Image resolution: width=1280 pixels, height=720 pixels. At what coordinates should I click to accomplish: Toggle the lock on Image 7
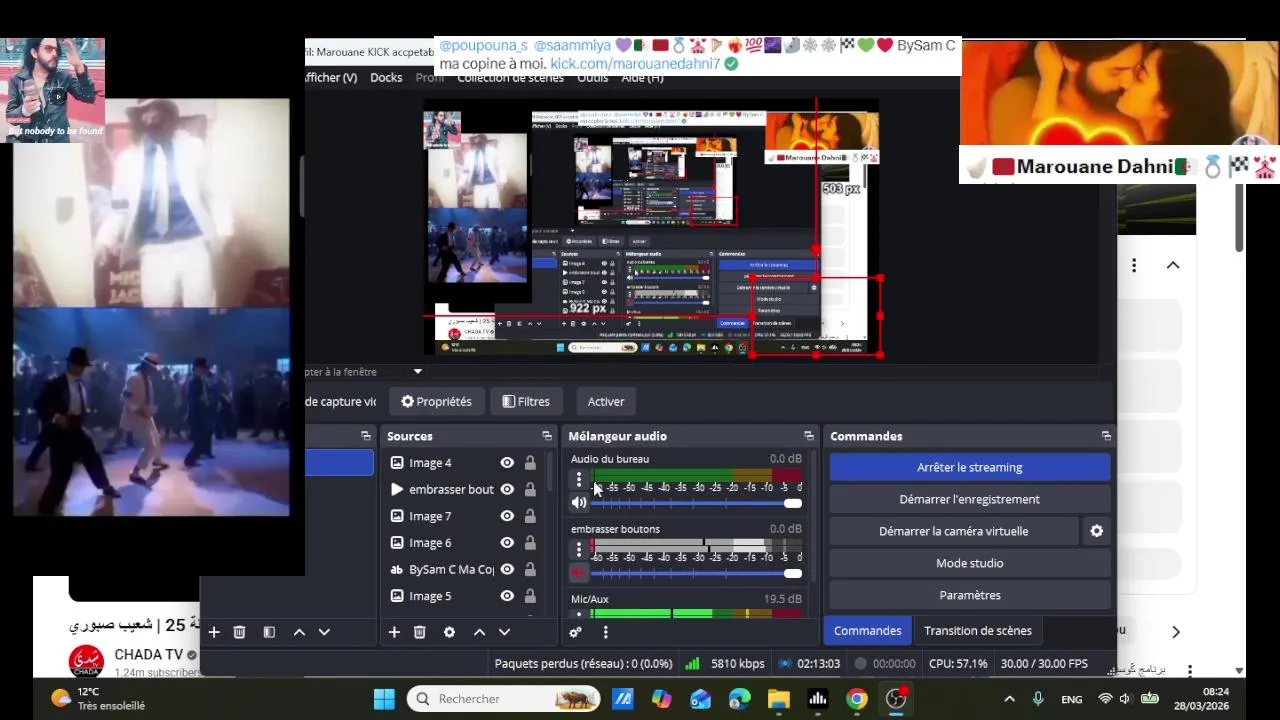pyautogui.click(x=530, y=516)
